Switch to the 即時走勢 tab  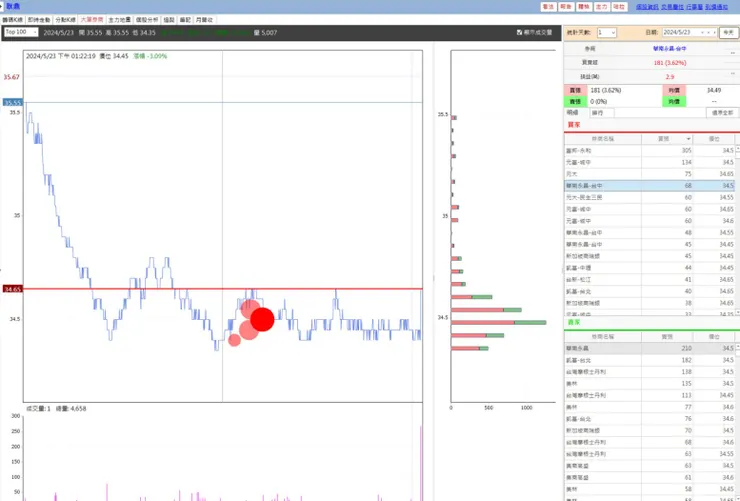(x=39, y=20)
